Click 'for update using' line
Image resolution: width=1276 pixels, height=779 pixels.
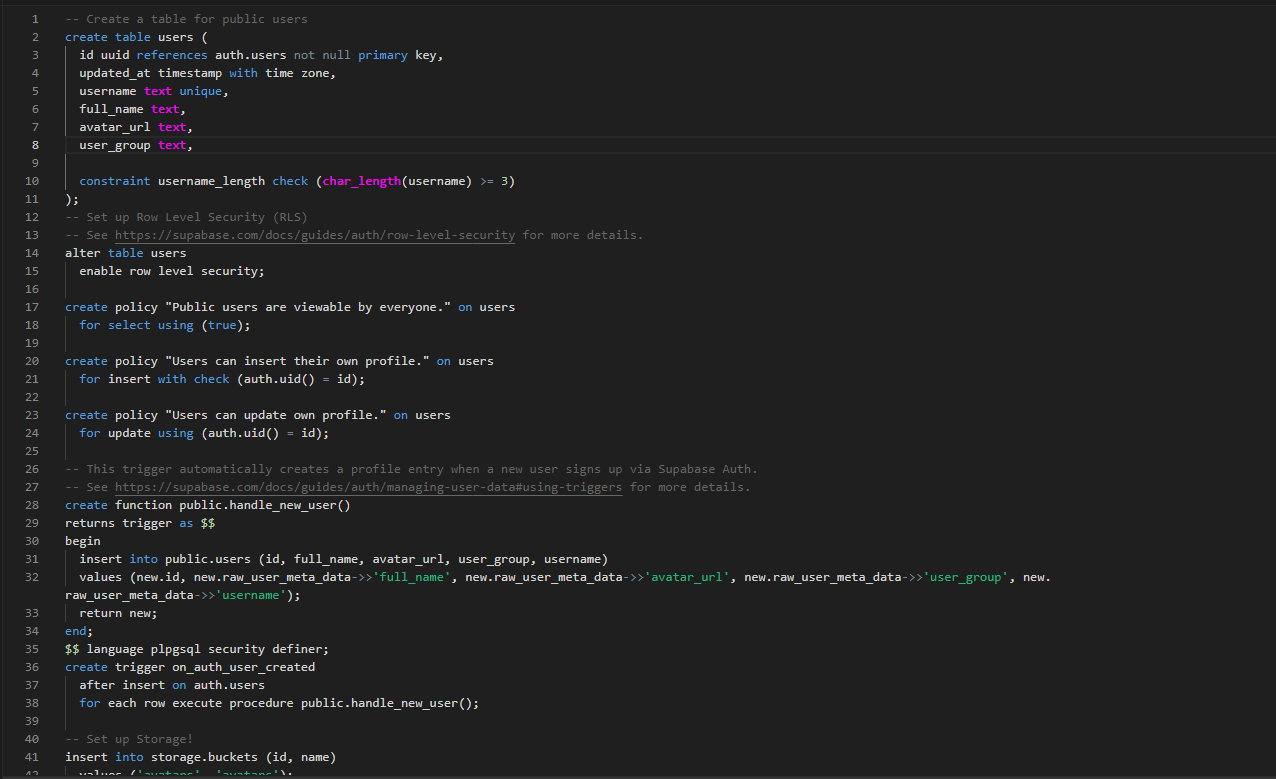(x=204, y=433)
